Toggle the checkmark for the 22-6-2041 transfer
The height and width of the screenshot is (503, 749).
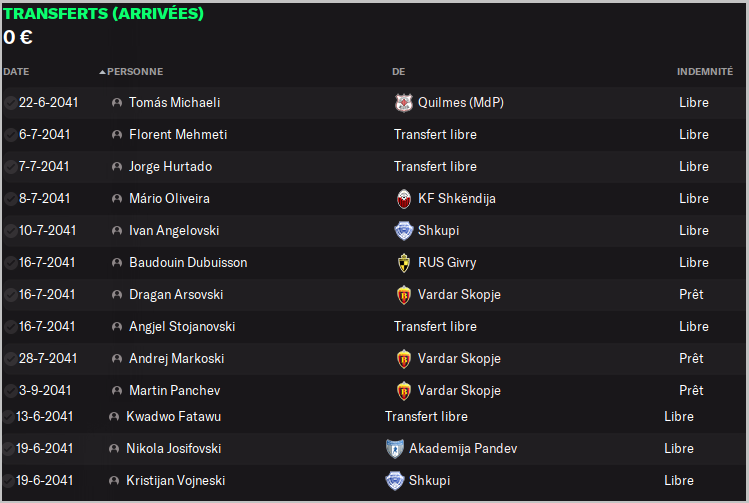[10, 102]
